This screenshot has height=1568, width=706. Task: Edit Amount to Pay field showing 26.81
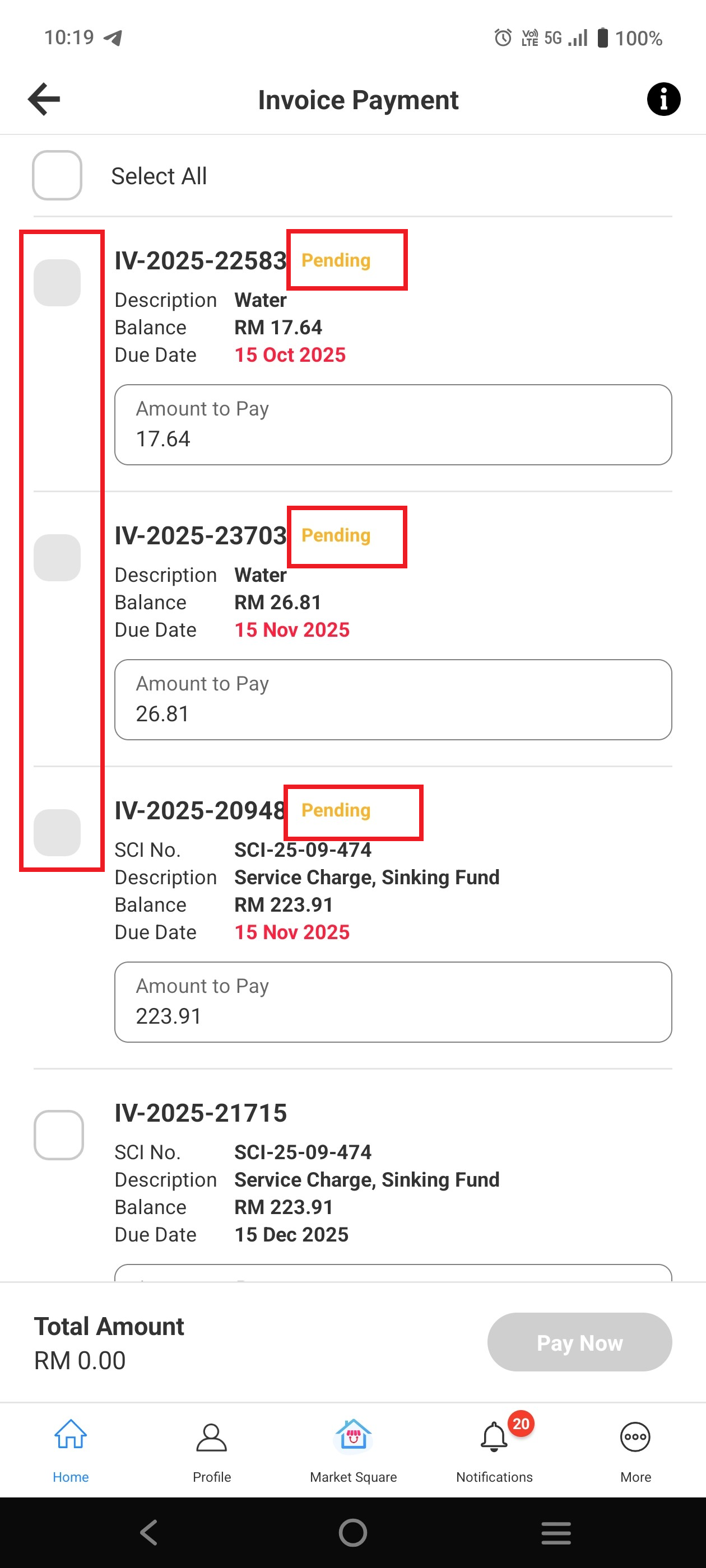pos(393,700)
